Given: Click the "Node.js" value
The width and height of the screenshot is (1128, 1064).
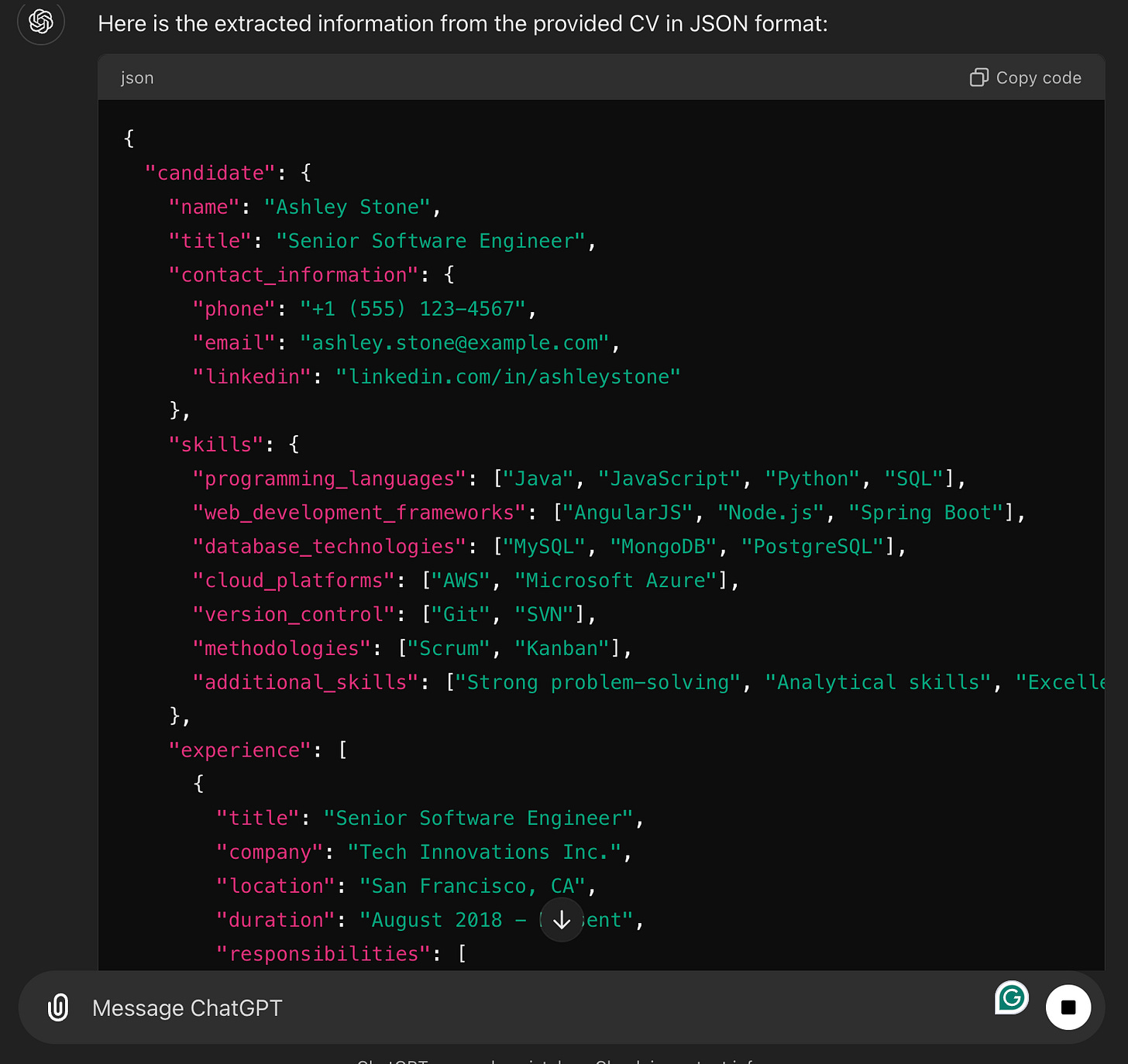Looking at the screenshot, I should click(771, 513).
